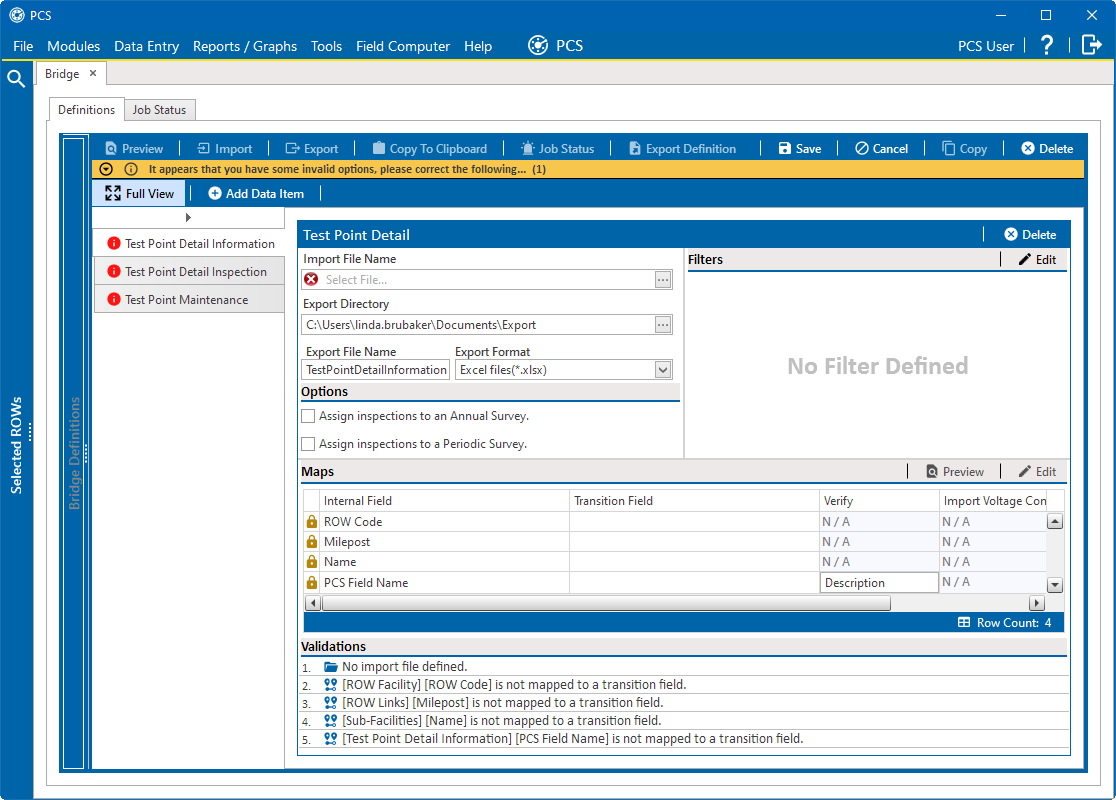Open the Reports / Graphs menu
1116x800 pixels.
click(245, 46)
